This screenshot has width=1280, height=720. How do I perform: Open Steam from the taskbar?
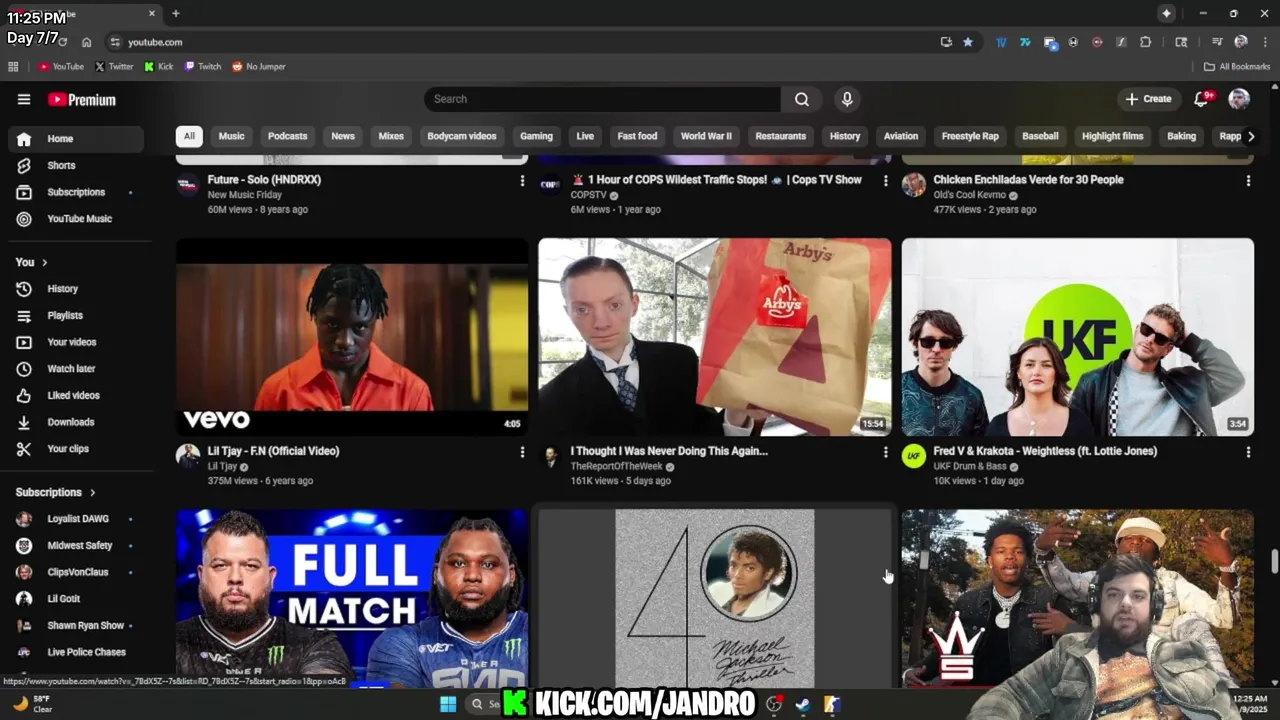802,704
